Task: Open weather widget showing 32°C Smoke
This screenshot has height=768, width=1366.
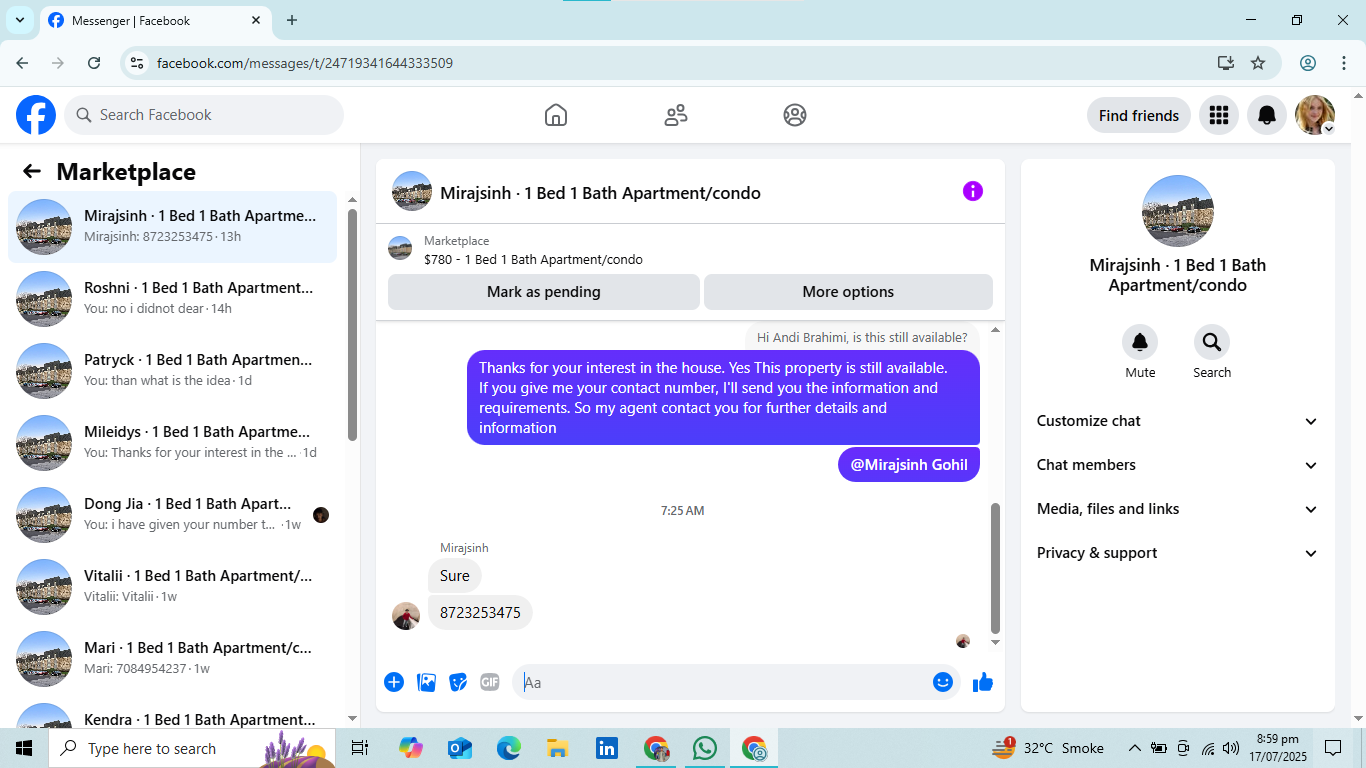Action: pos(1048,748)
